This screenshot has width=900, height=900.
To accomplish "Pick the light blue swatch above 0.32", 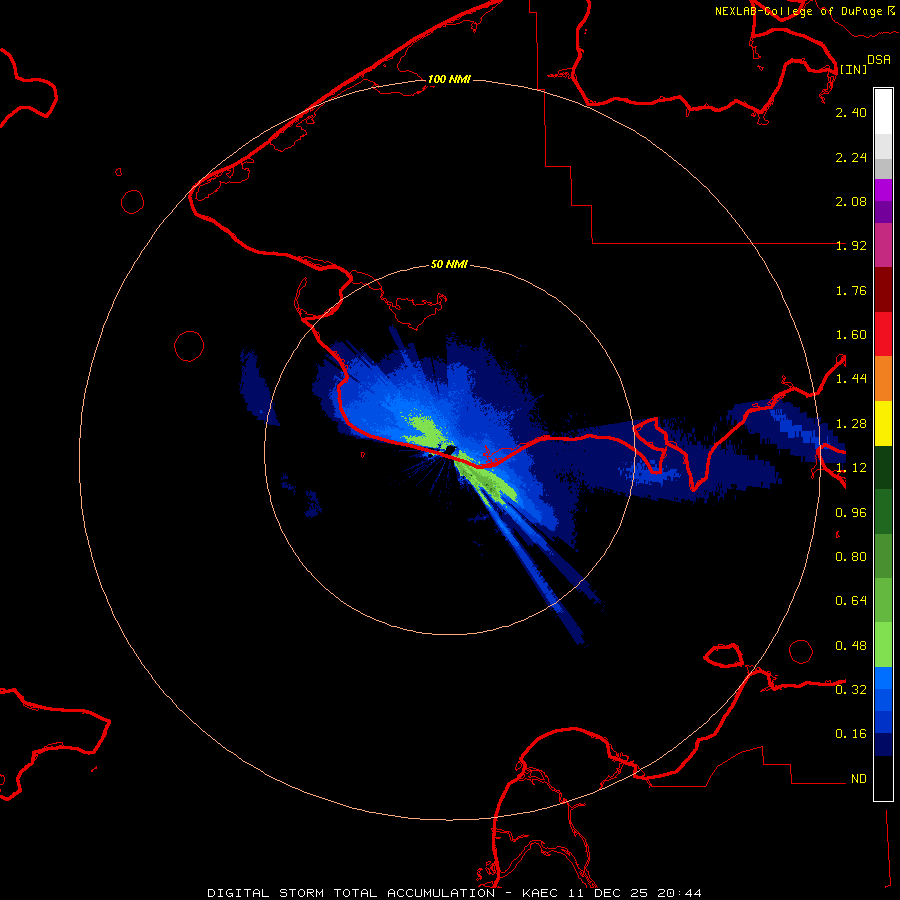I will [x=883, y=678].
